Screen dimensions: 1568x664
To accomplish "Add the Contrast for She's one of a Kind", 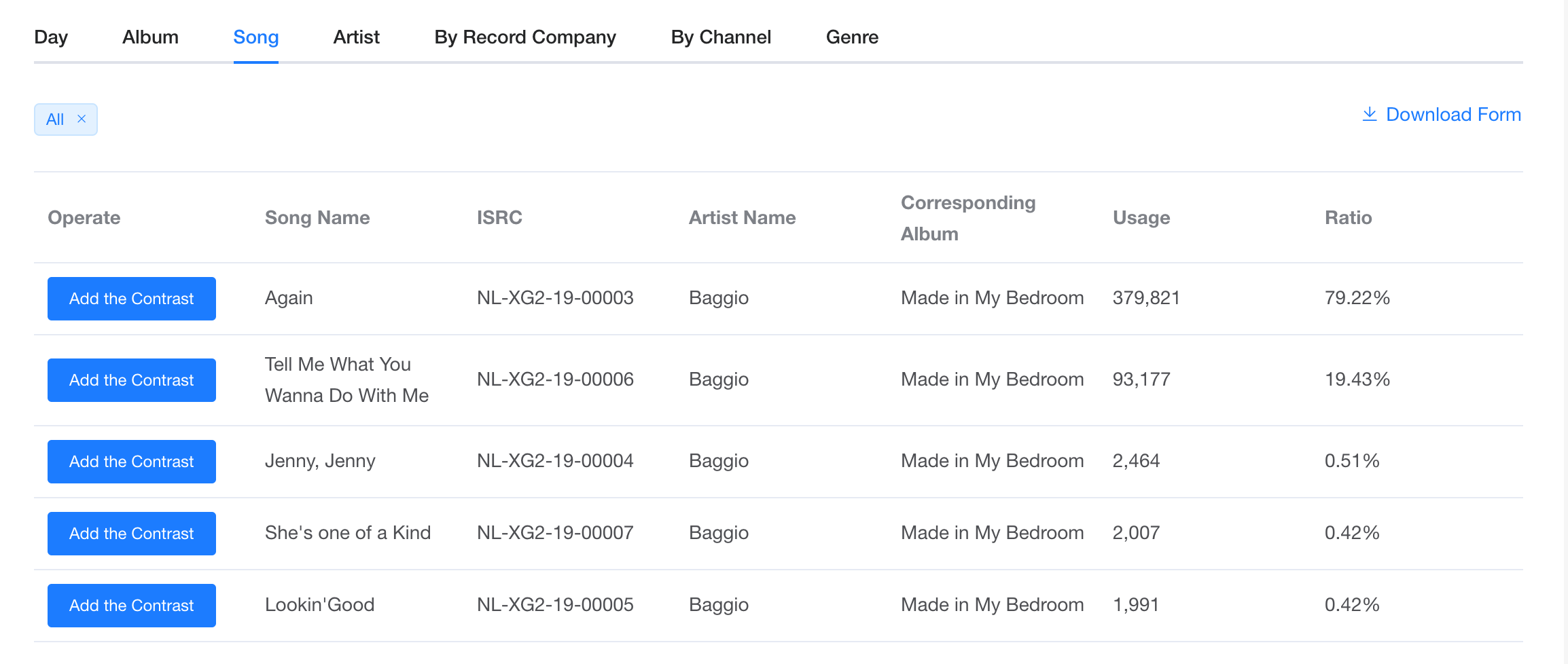I will (x=132, y=534).
